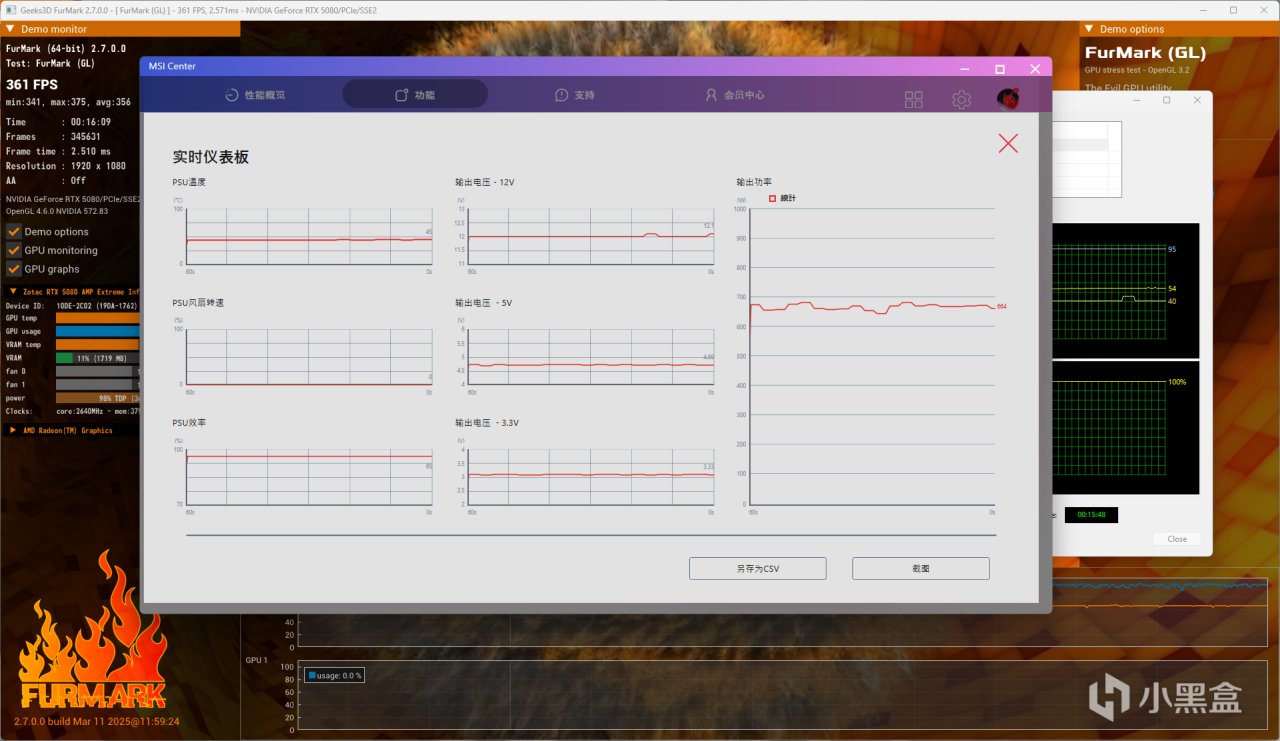Uncheck GPU monitoring checkbox
This screenshot has width=1280, height=741.
14,250
